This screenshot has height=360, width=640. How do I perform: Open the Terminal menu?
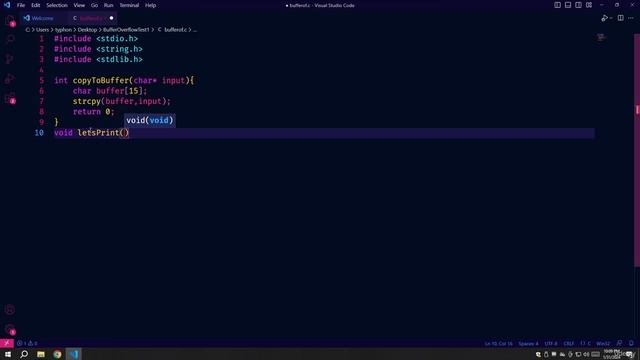point(129,5)
